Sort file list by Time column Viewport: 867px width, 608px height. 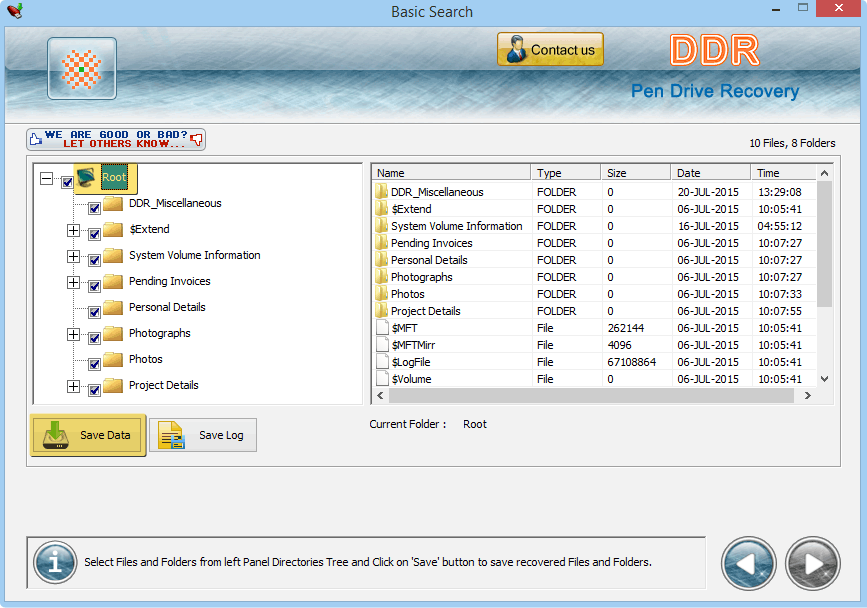pyautogui.click(x=784, y=173)
